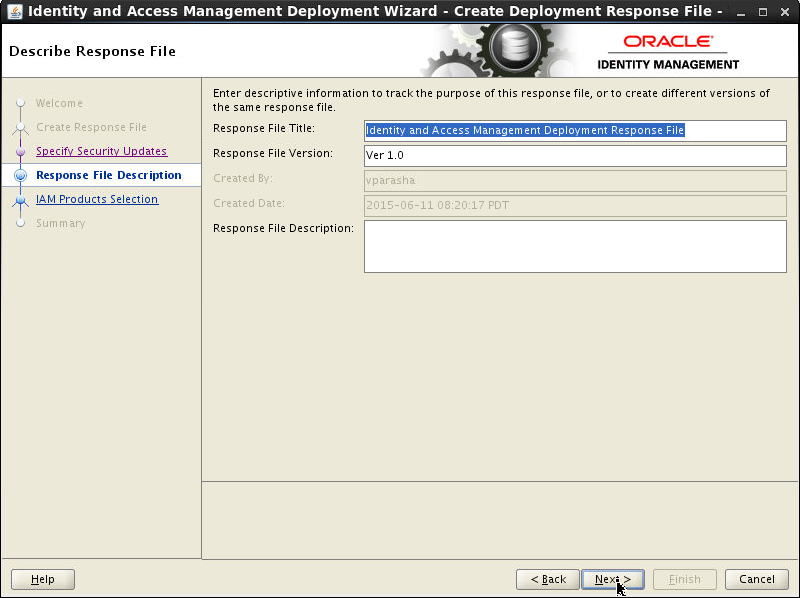Click the Java icon in the title bar
Screen dimensions: 800x598
[x=14, y=11]
